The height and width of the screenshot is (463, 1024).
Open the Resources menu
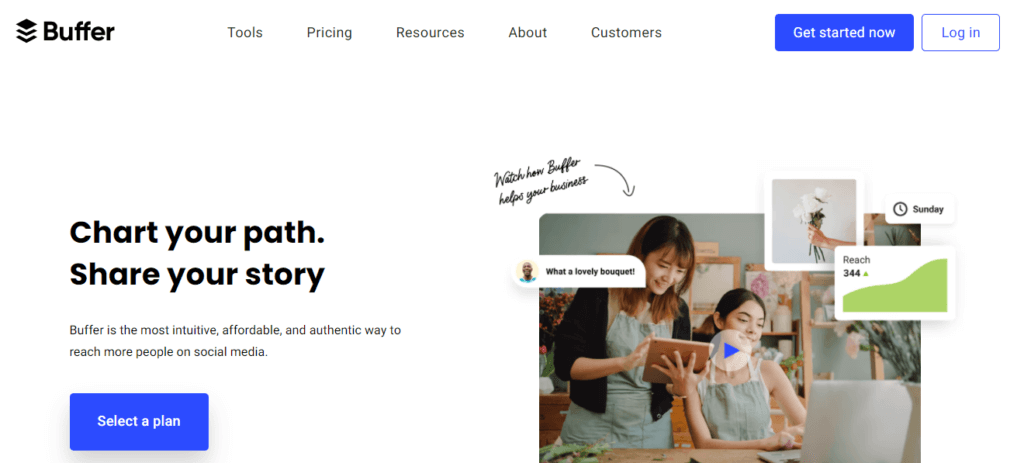[x=430, y=33]
